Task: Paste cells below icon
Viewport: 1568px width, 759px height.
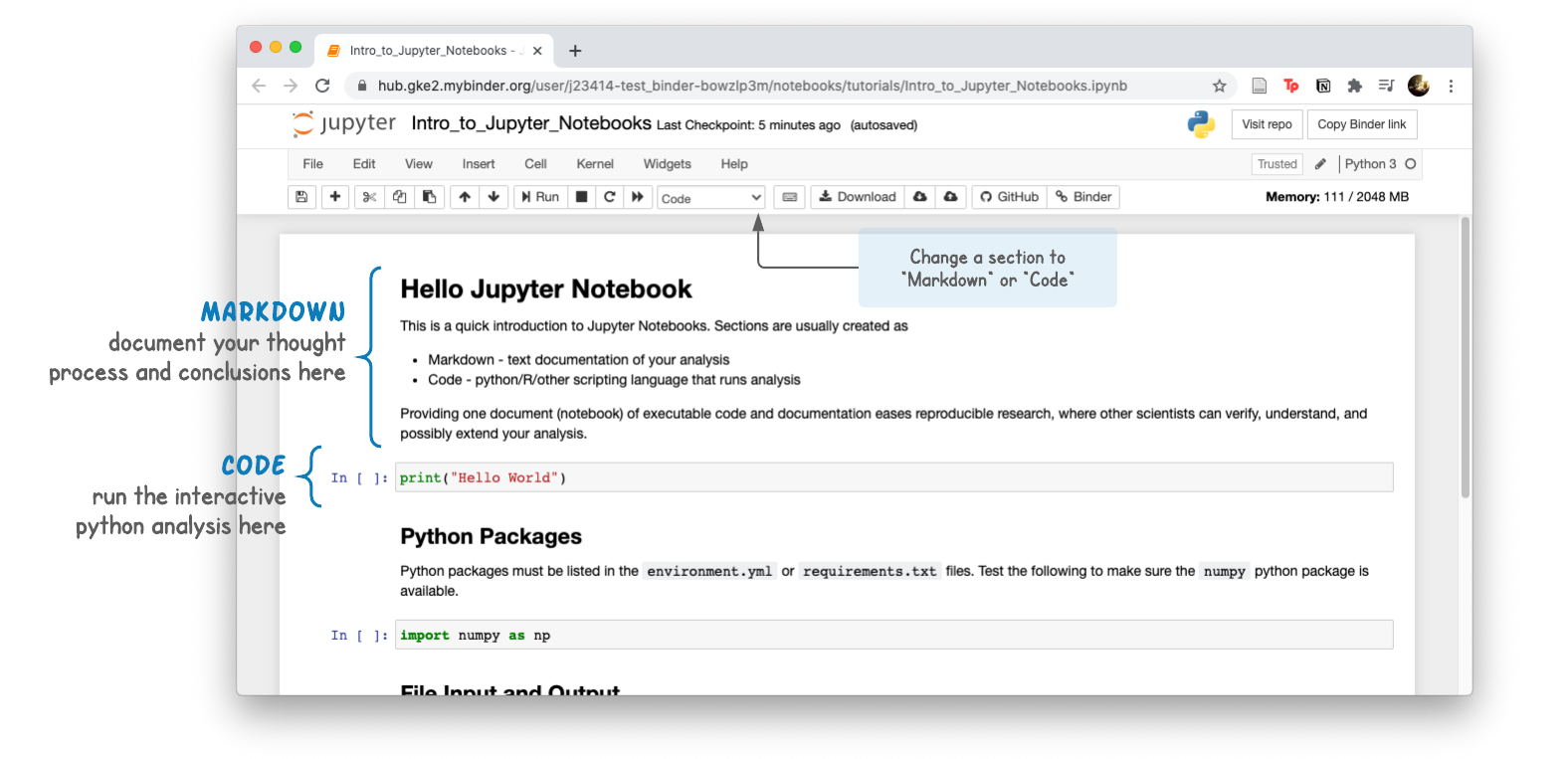Action: pyautogui.click(x=429, y=197)
